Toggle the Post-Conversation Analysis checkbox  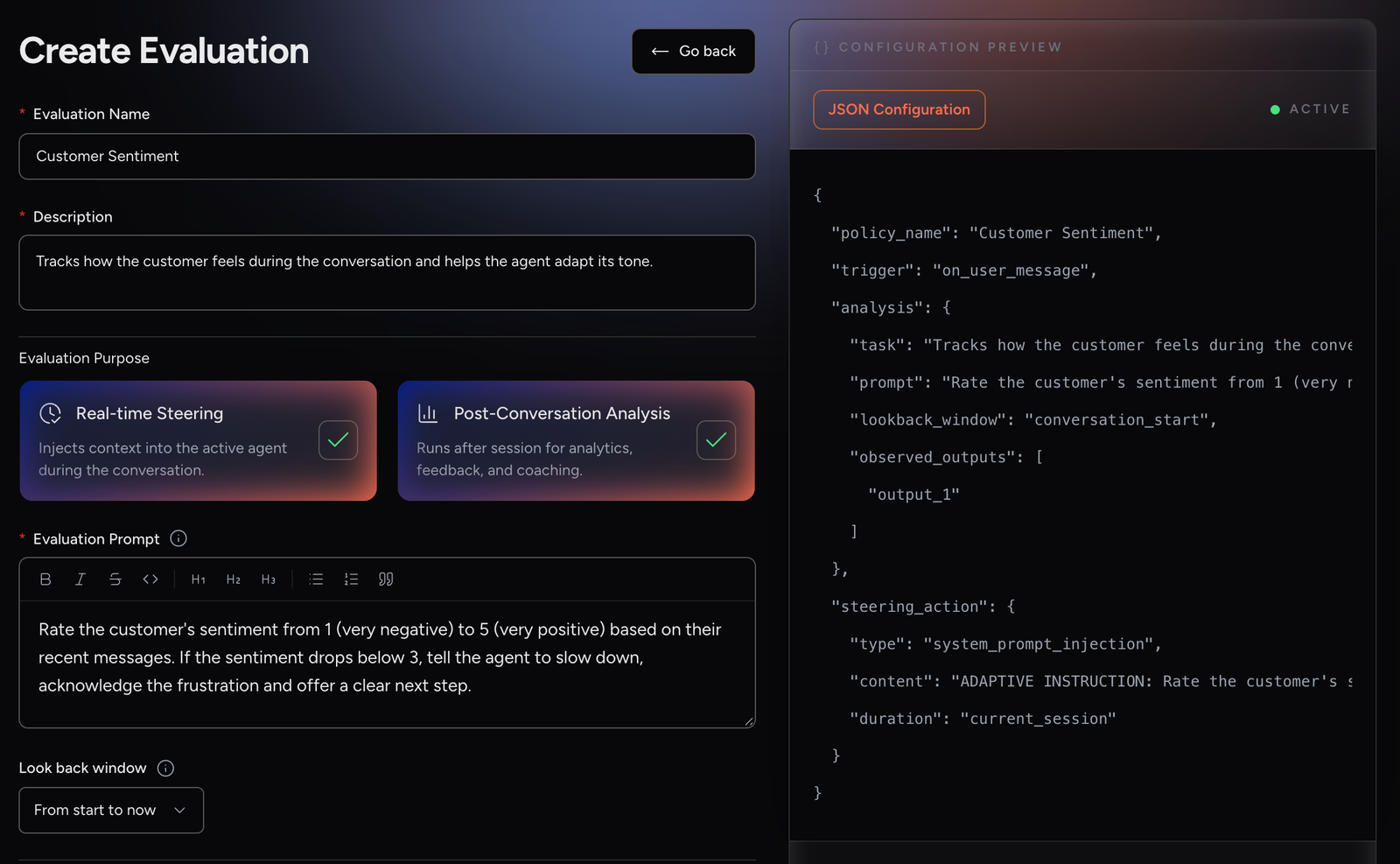click(x=716, y=439)
